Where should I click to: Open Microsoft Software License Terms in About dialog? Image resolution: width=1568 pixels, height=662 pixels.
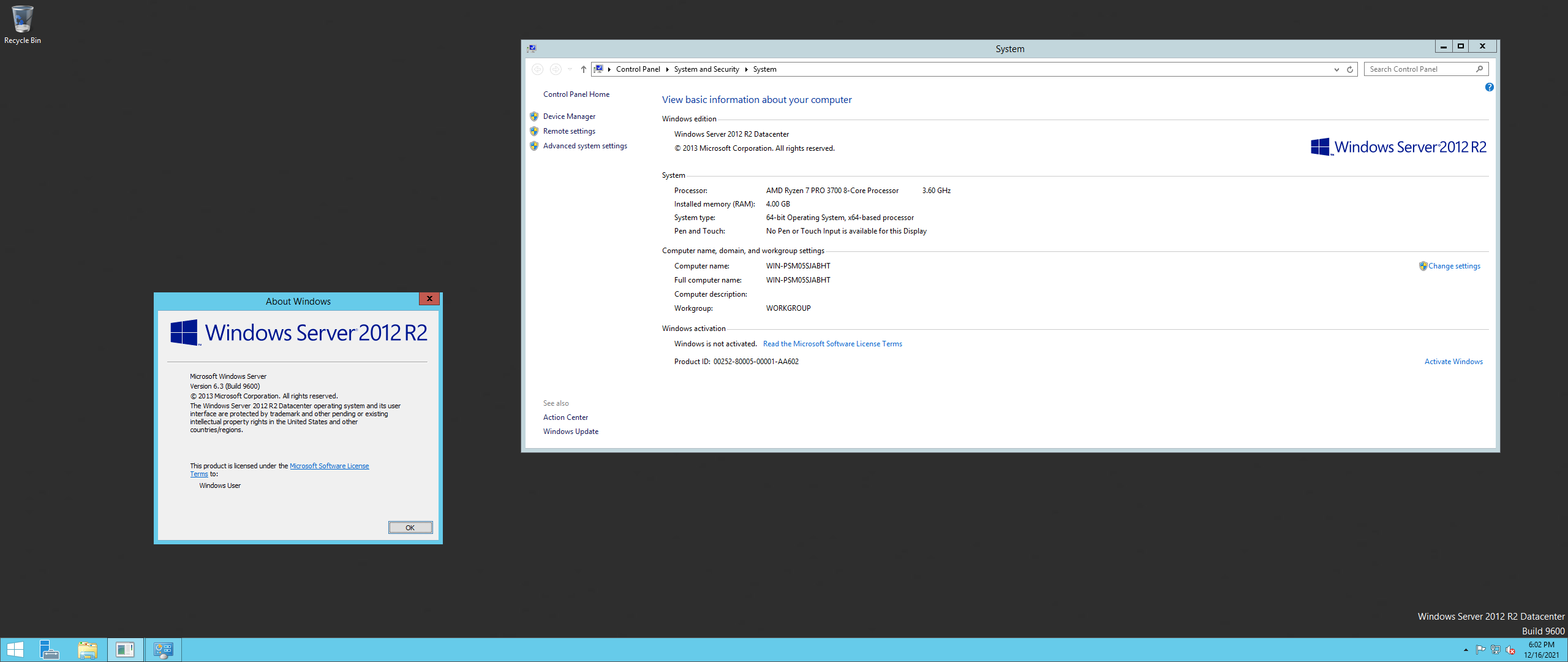[x=330, y=466]
